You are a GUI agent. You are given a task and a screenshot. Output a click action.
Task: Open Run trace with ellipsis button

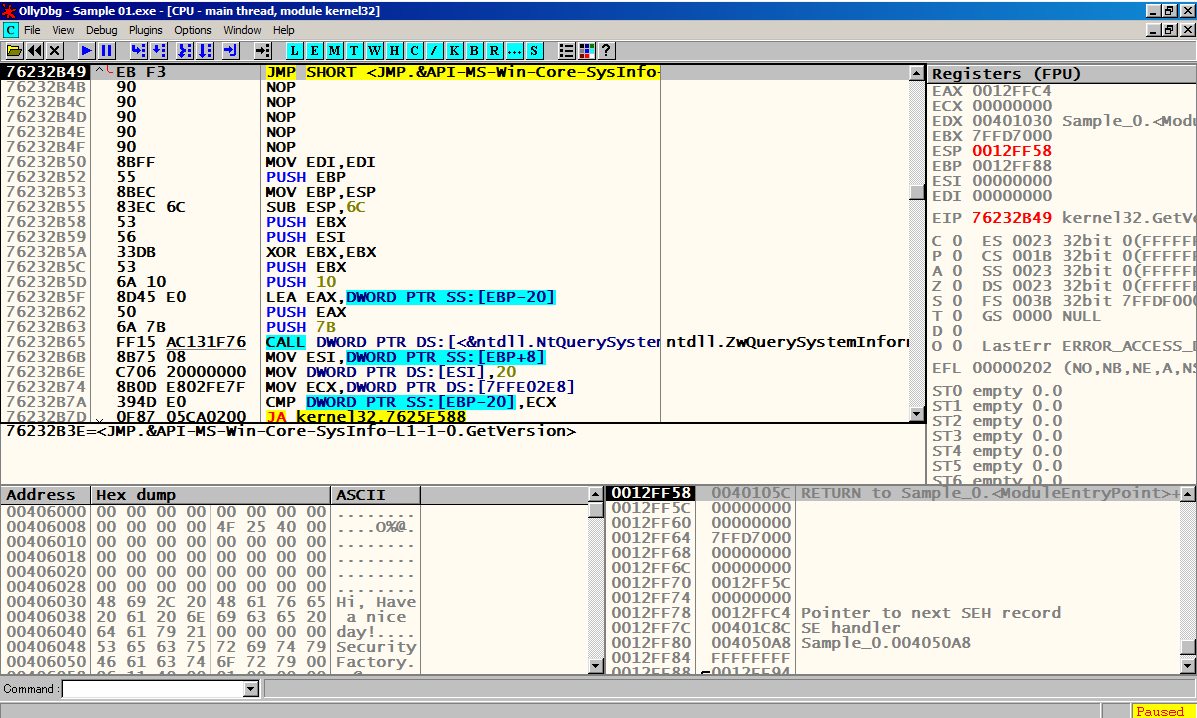(514, 50)
